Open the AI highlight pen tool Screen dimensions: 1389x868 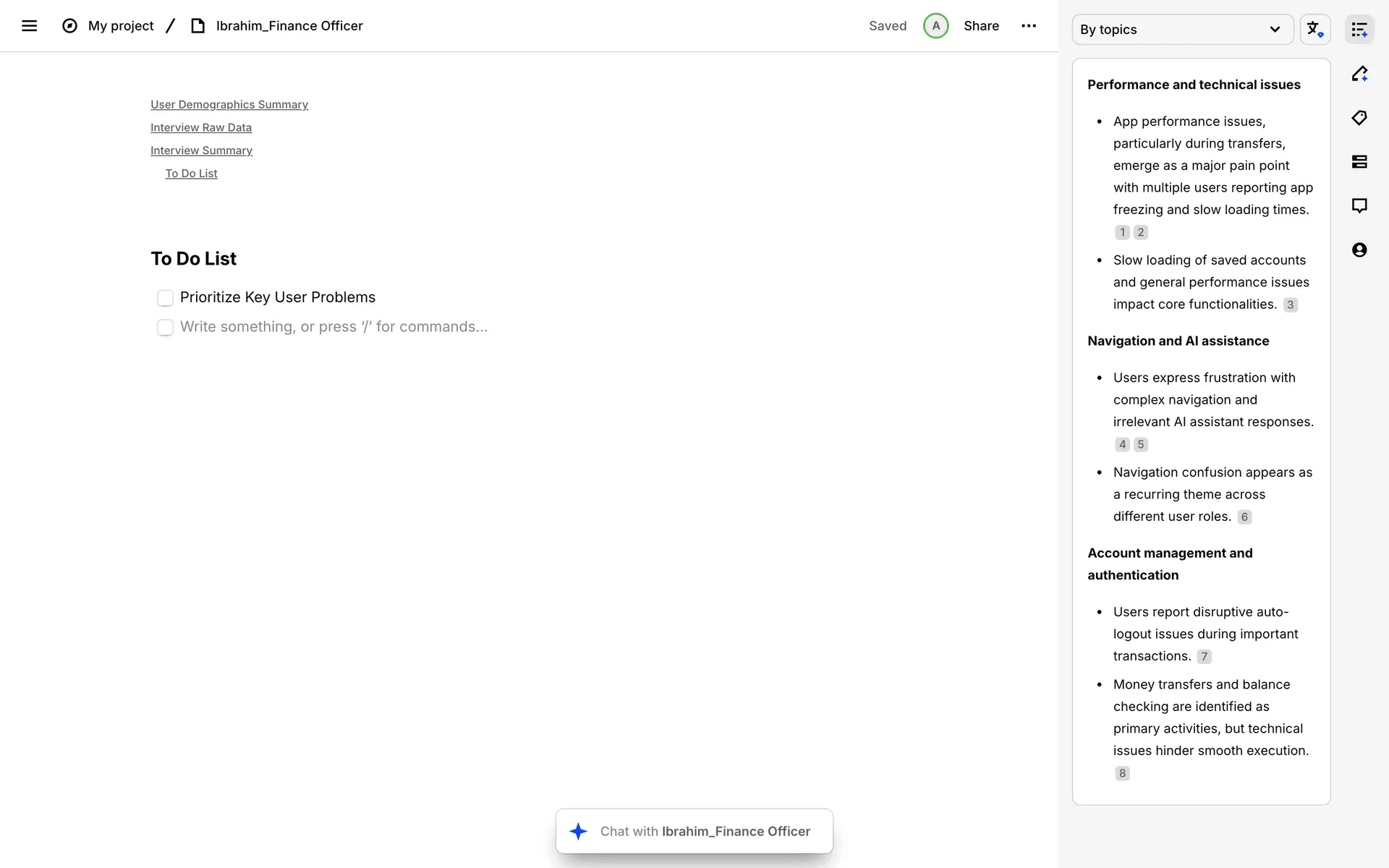[x=1359, y=74]
